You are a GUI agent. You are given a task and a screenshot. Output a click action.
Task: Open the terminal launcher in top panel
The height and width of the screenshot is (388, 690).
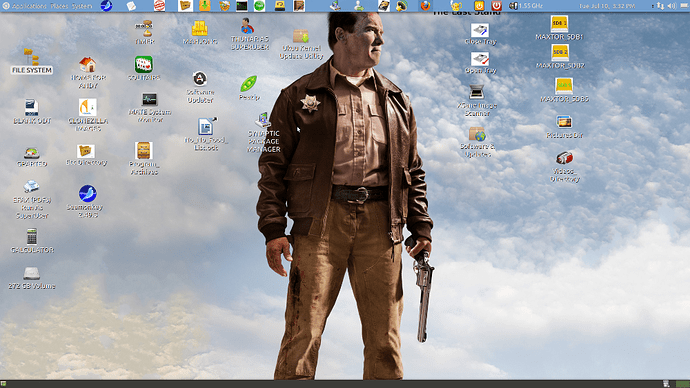click(x=242, y=6)
